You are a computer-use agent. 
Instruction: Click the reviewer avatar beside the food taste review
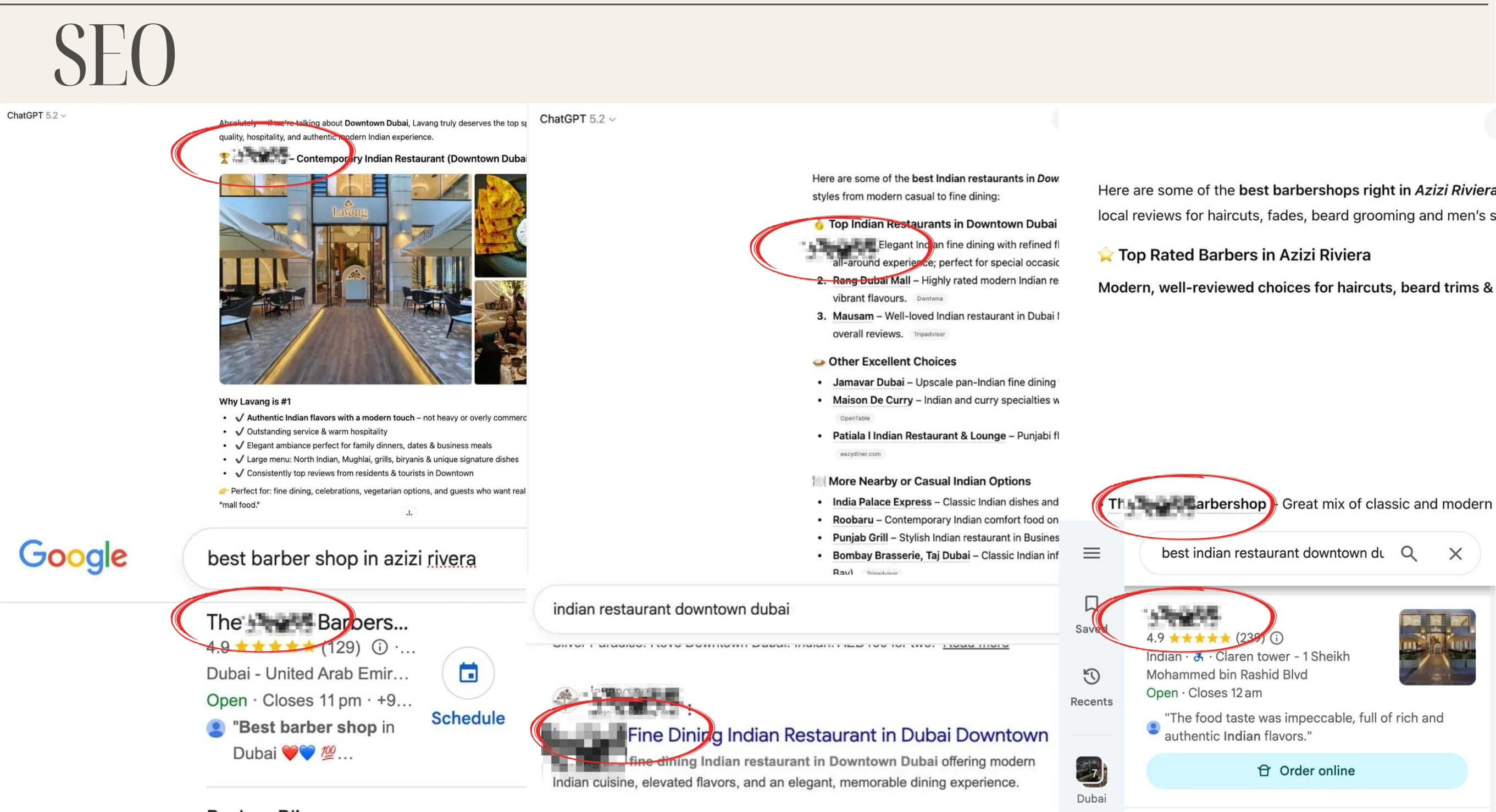1154,727
